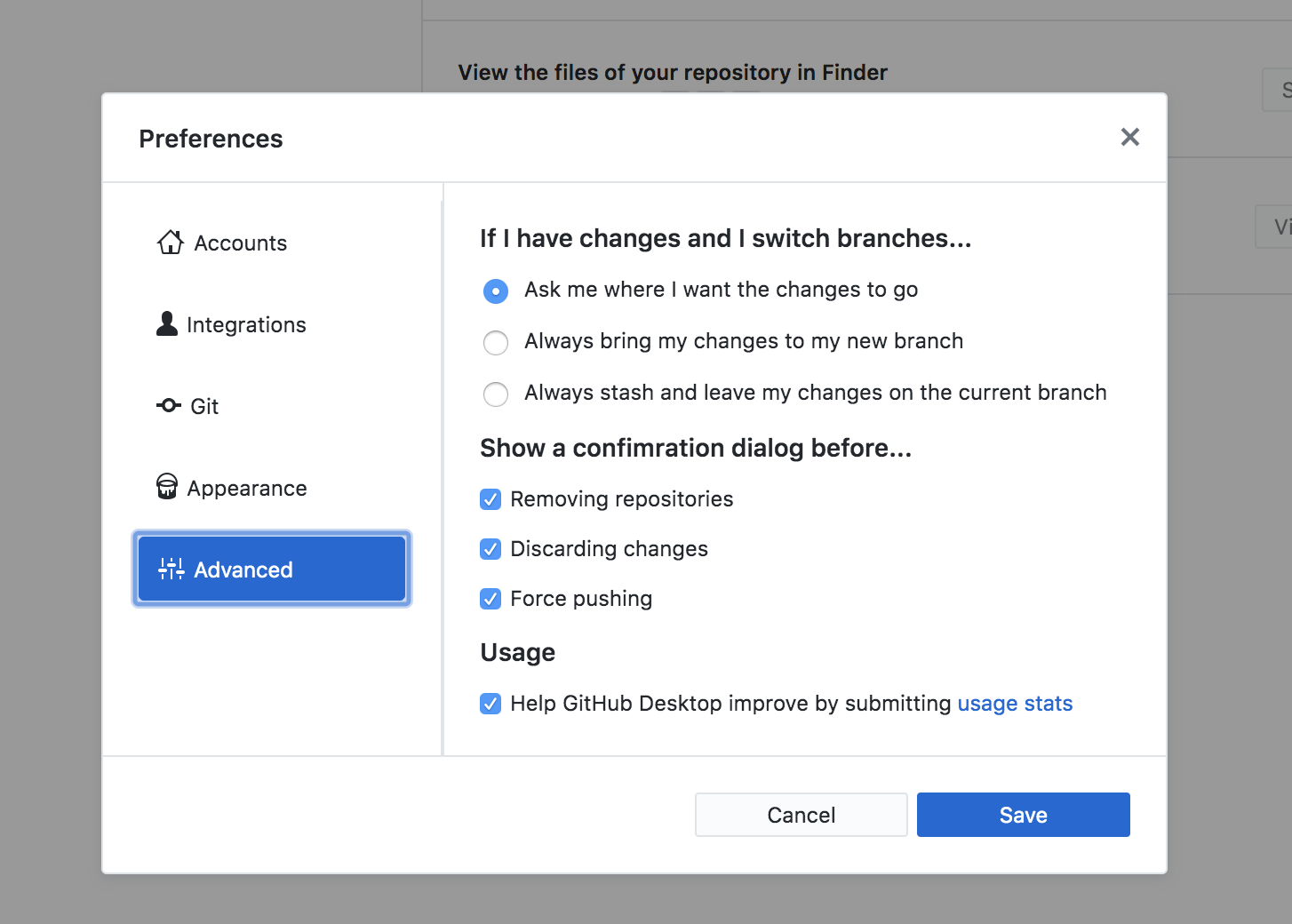1292x924 pixels.
Task: Click Cancel to discard preference changes
Action: point(800,815)
